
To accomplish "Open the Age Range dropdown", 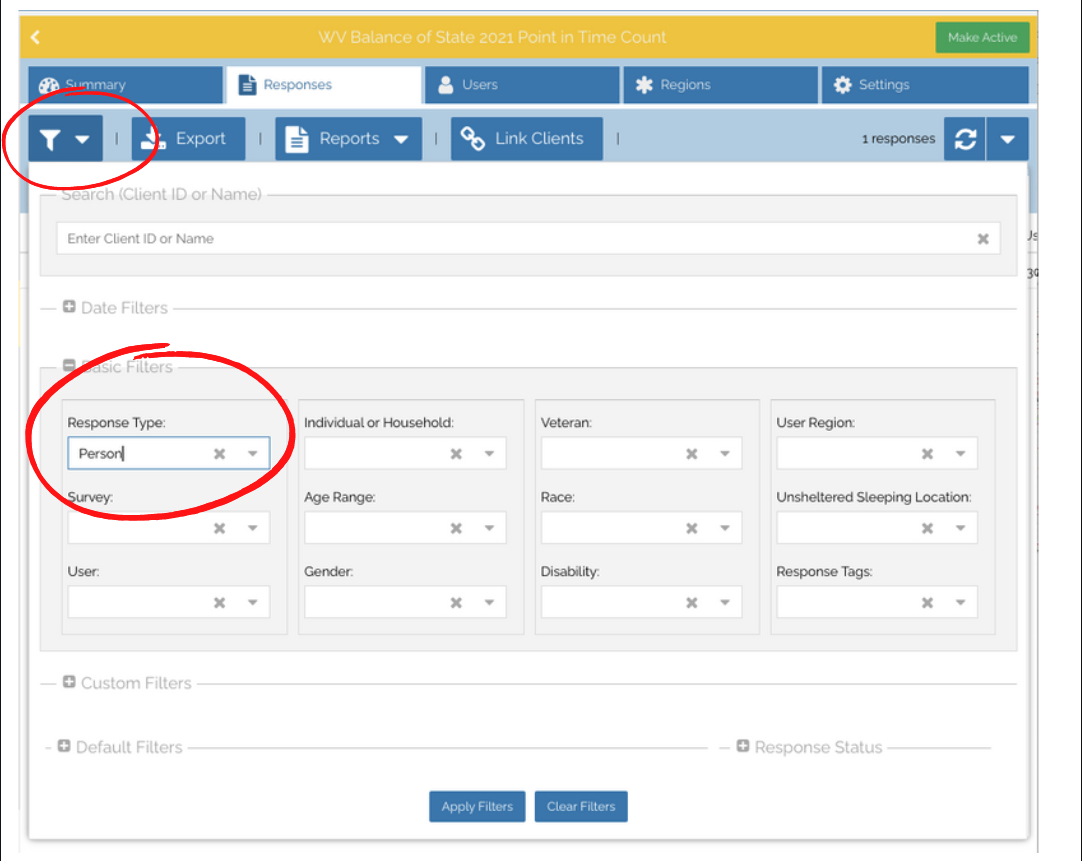I will coord(489,528).
